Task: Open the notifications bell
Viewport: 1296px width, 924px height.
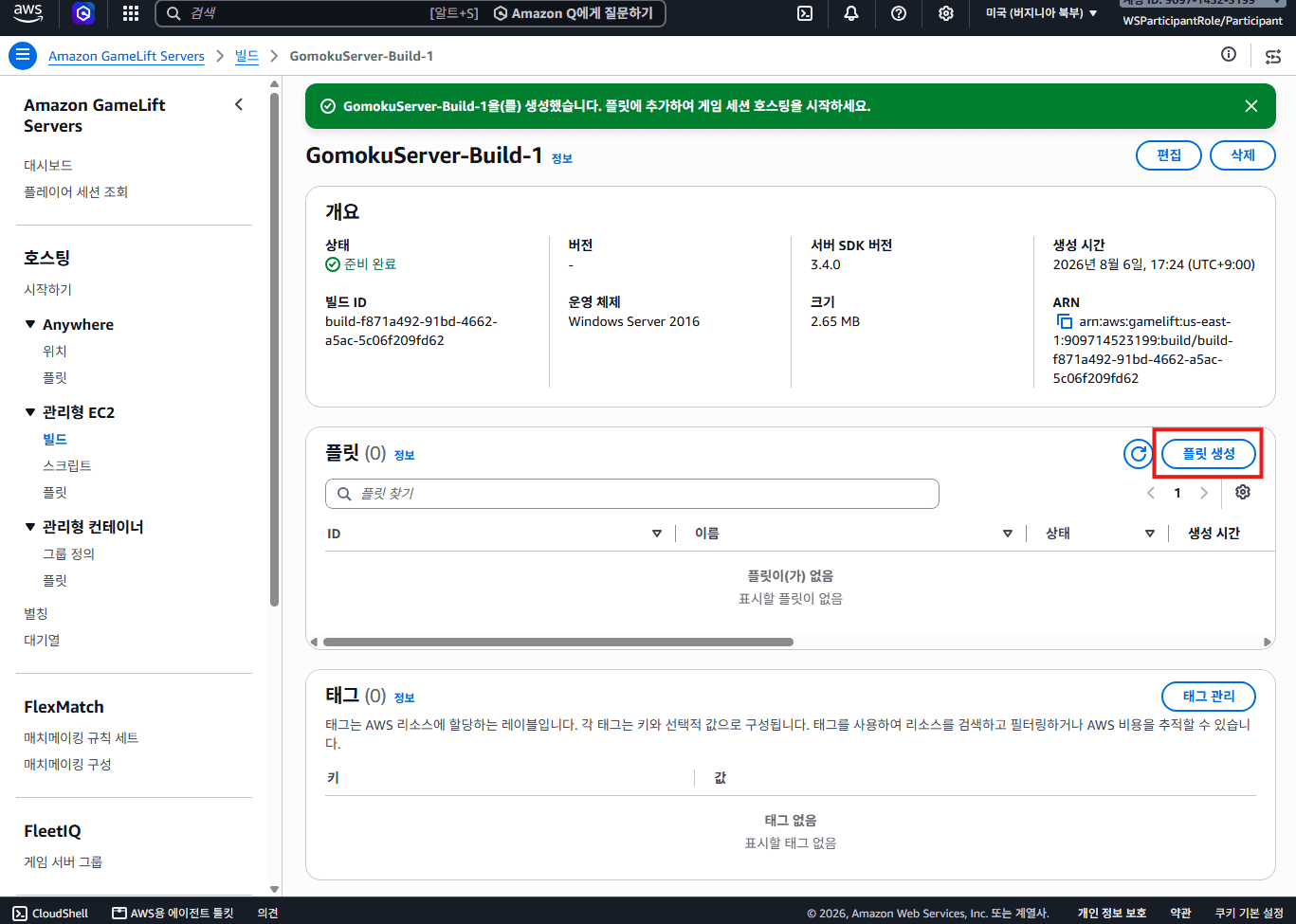Action: [851, 13]
